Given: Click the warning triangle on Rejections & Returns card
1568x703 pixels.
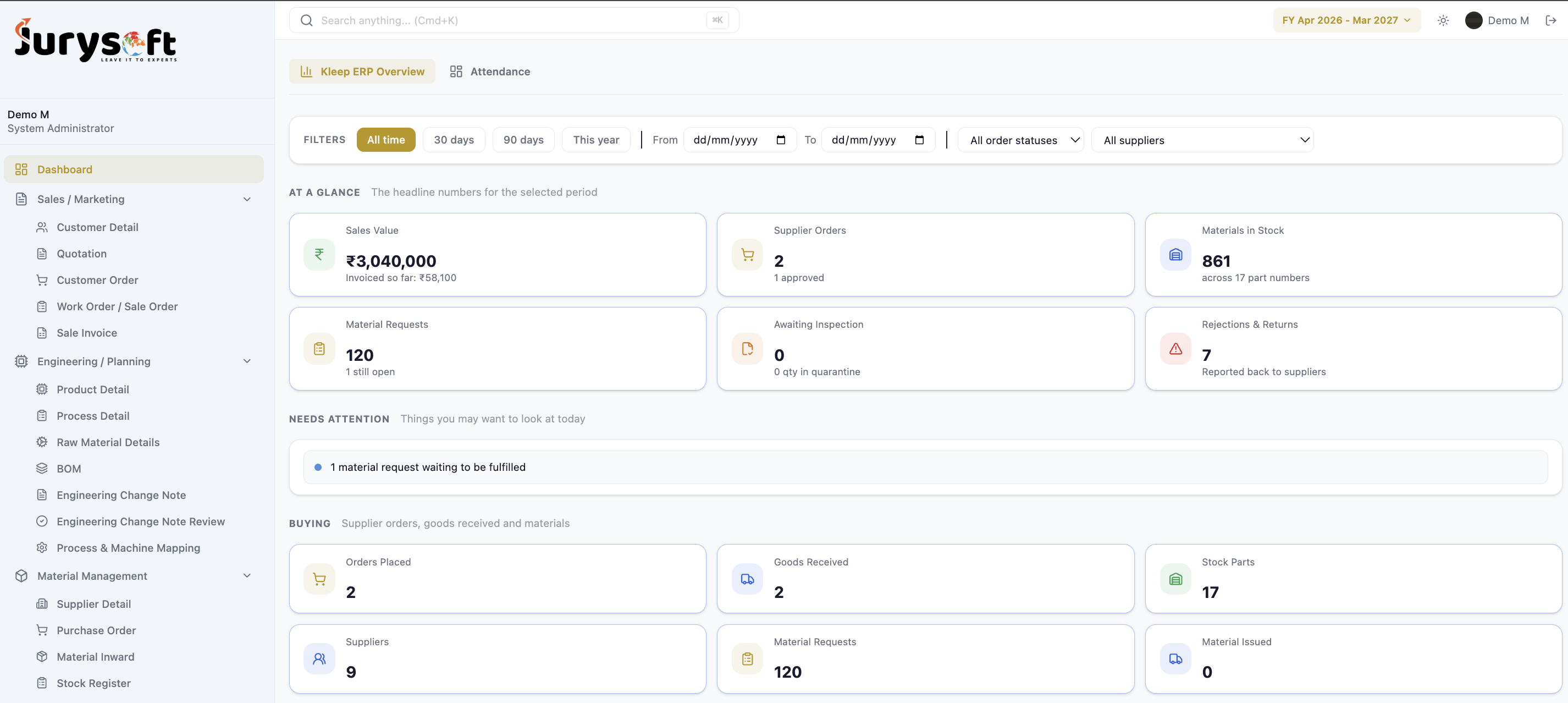Looking at the screenshot, I should point(1175,348).
